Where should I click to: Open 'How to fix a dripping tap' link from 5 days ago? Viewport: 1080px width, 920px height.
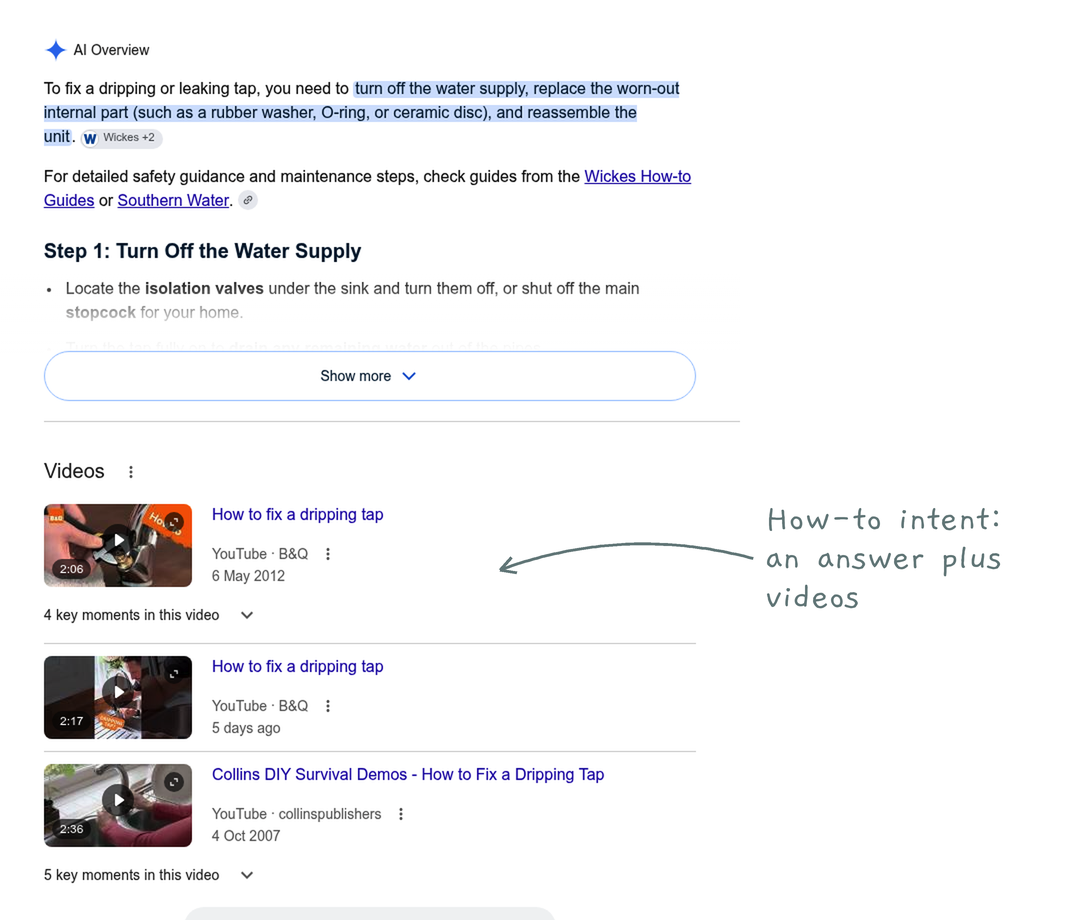[298, 667]
